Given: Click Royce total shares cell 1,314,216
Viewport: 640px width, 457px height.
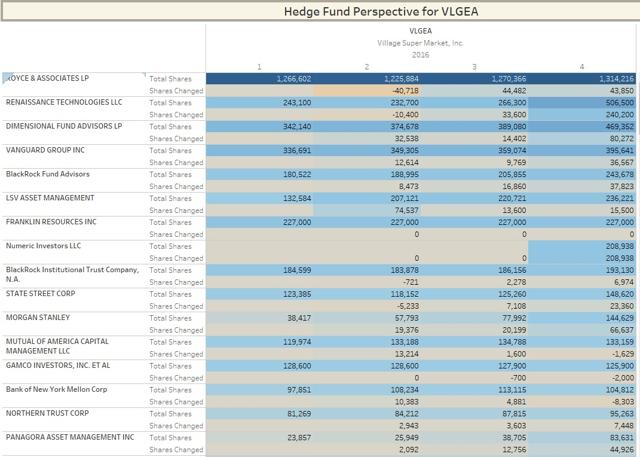Looking at the screenshot, I should (582, 79).
